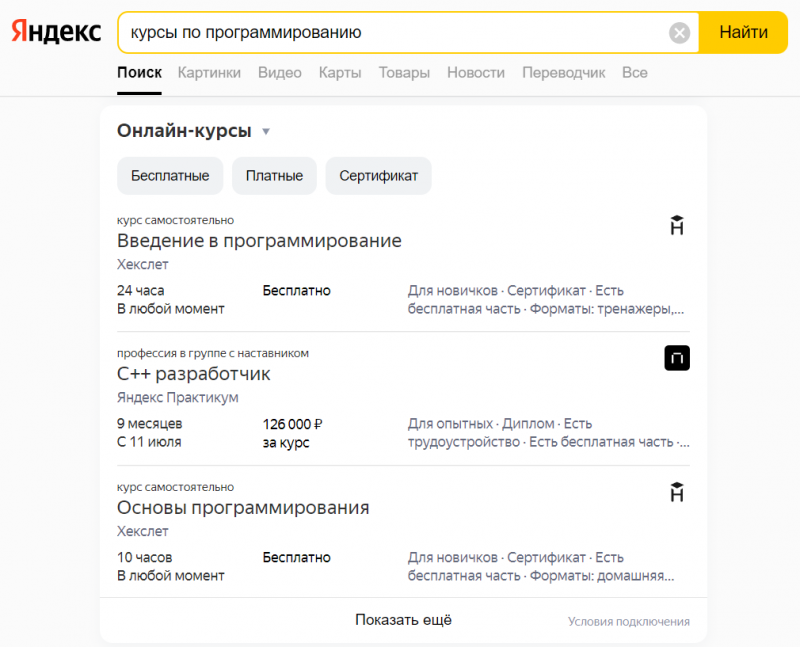Click the Yandex logo
Image resolution: width=800 pixels, height=647 pixels.
tap(56, 32)
